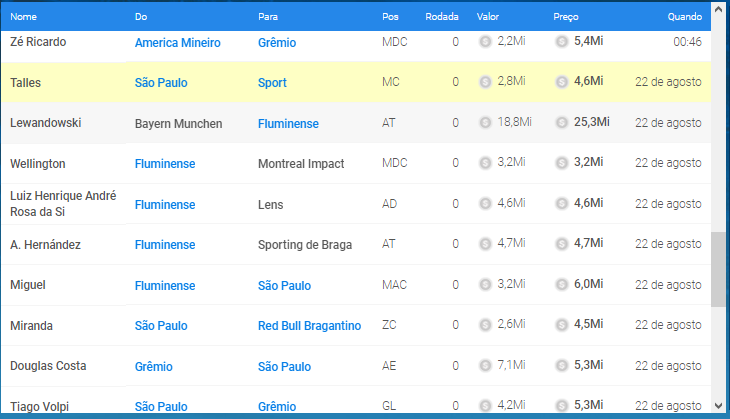Open Fluminense destination link for Lewandowski

[288, 123]
